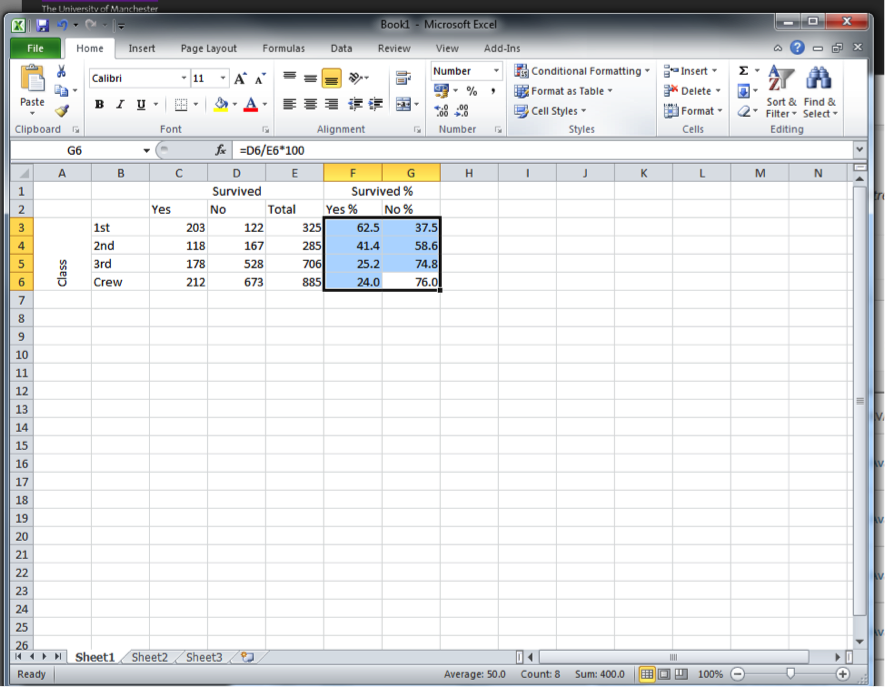Click the Percent Style button

pos(471,91)
